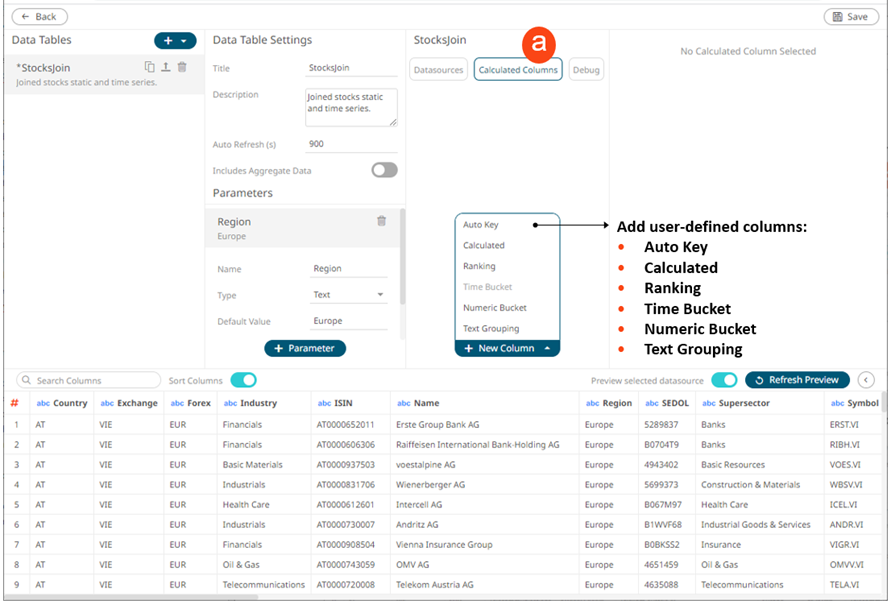The height and width of the screenshot is (604, 891).
Task: Click the # row number header
Action: pos(15,403)
